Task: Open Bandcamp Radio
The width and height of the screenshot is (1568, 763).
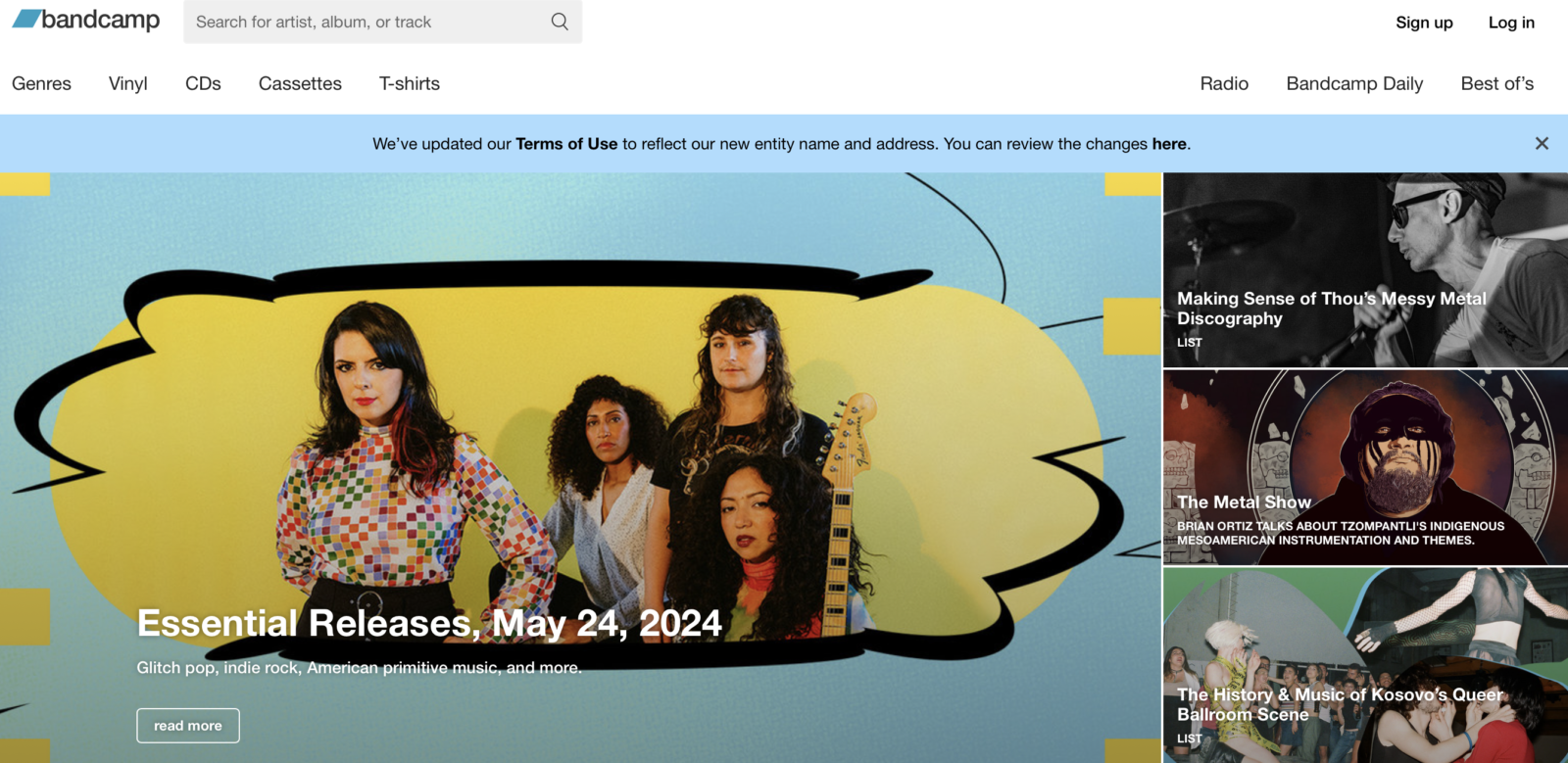Action: coord(1224,84)
